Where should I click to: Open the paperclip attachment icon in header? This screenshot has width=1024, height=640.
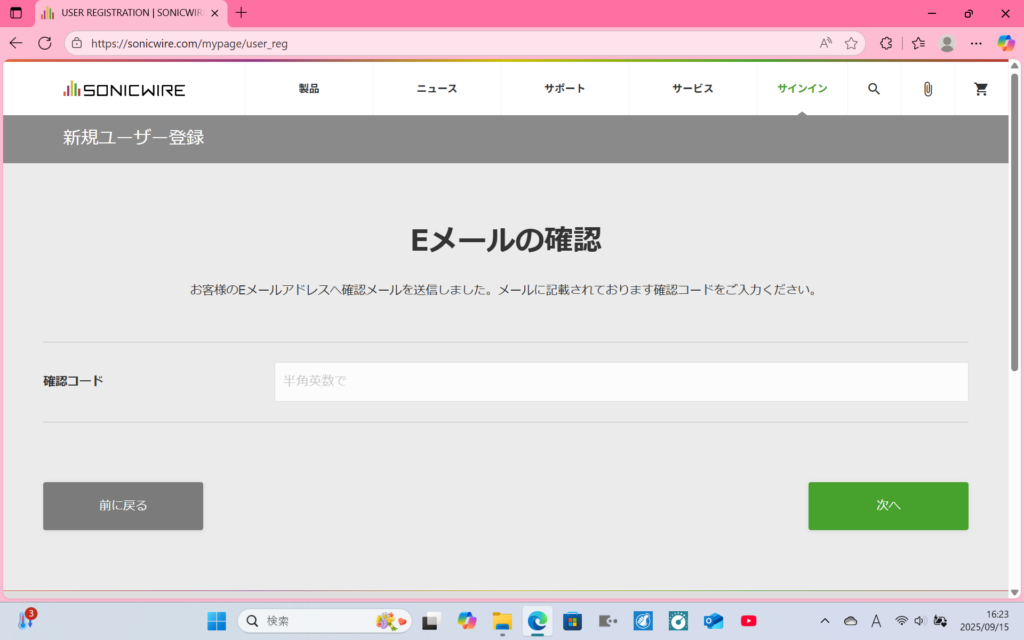point(927,89)
